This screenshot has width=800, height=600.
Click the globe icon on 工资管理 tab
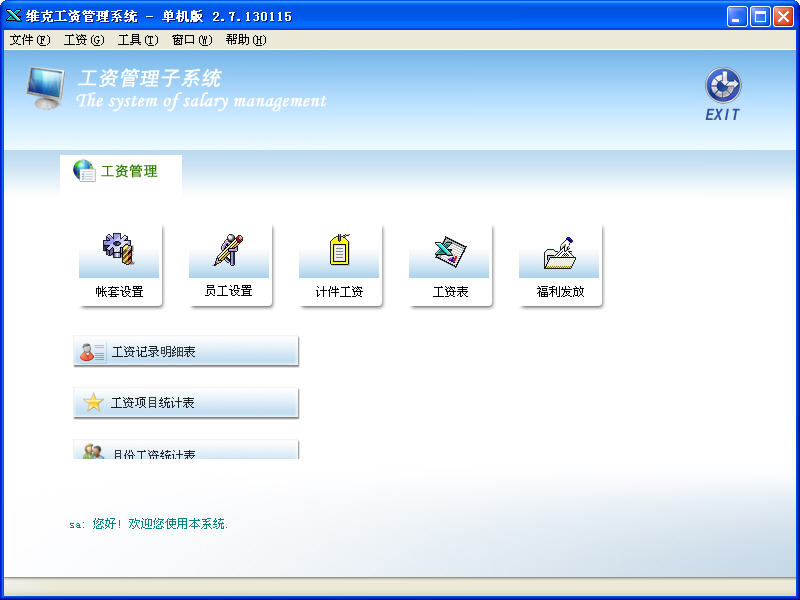[x=84, y=171]
